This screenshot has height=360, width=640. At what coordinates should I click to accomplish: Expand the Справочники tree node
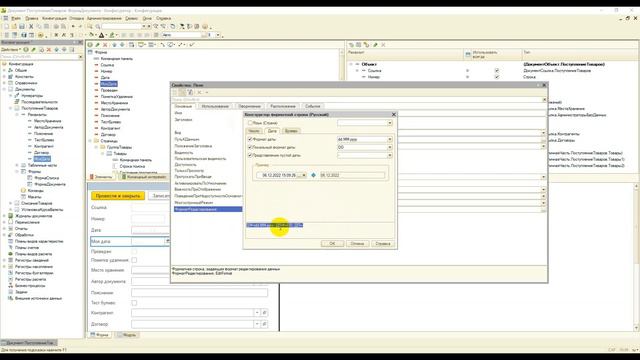click(x=4, y=83)
